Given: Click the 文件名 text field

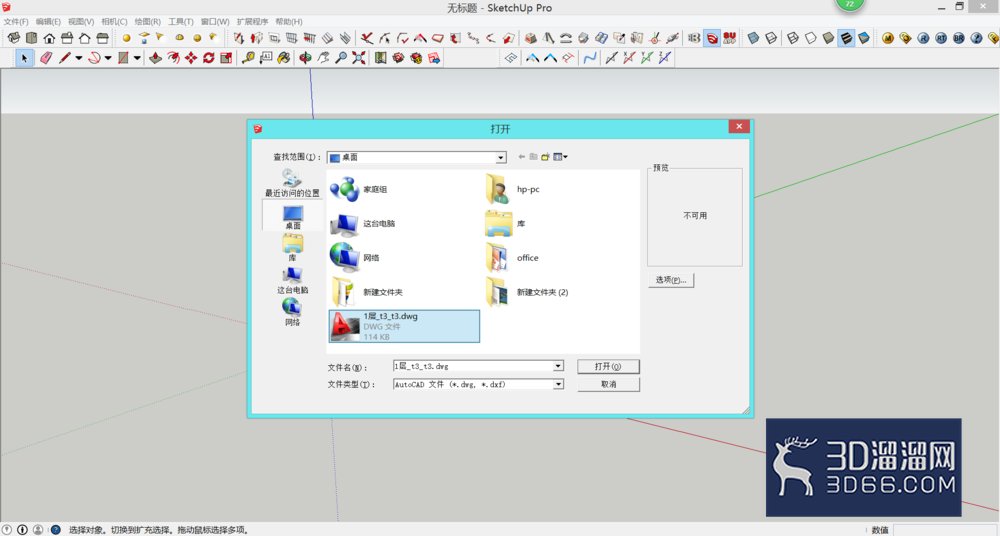Looking at the screenshot, I should (473, 366).
